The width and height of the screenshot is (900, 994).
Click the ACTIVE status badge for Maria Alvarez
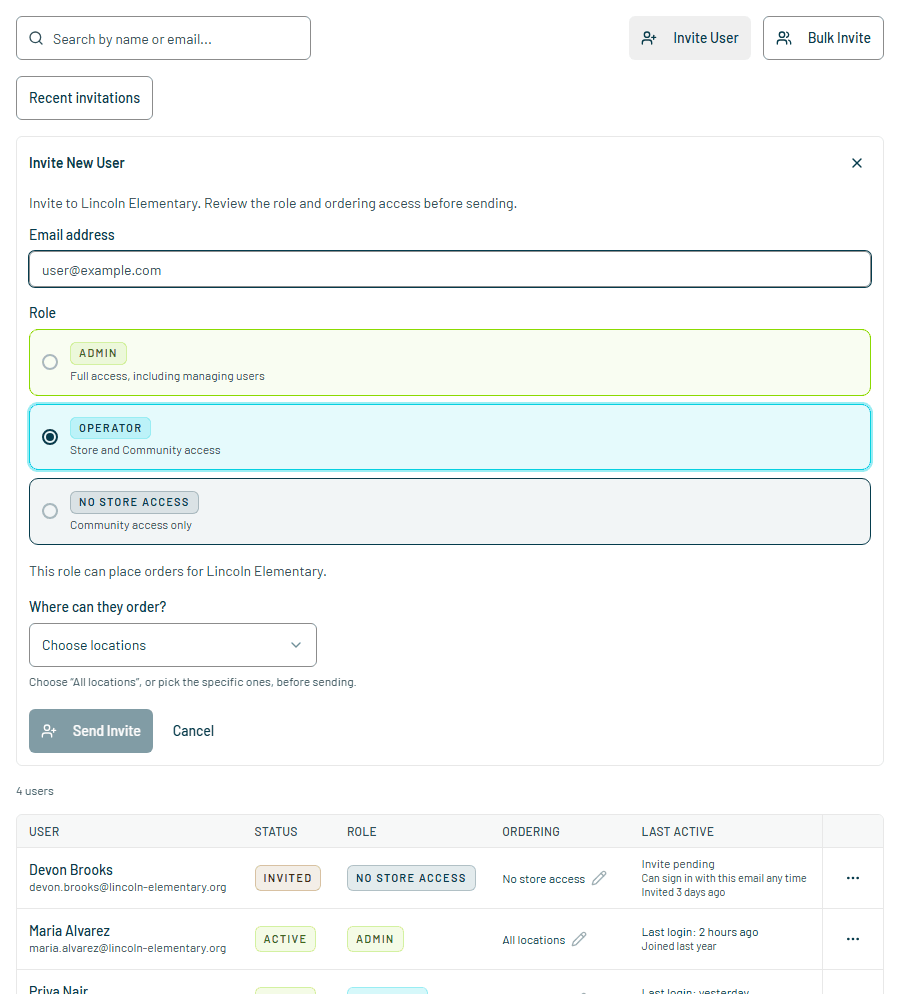coord(285,939)
